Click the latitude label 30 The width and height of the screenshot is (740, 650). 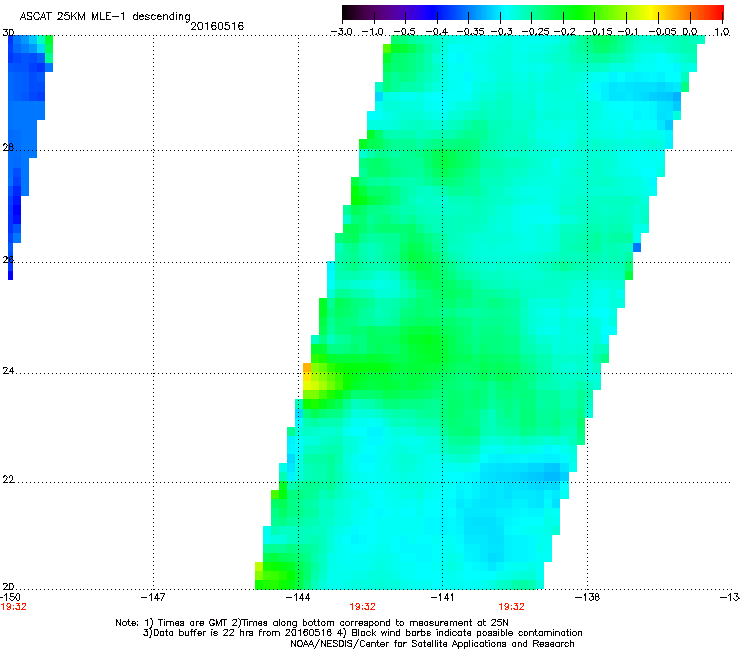click(8, 33)
